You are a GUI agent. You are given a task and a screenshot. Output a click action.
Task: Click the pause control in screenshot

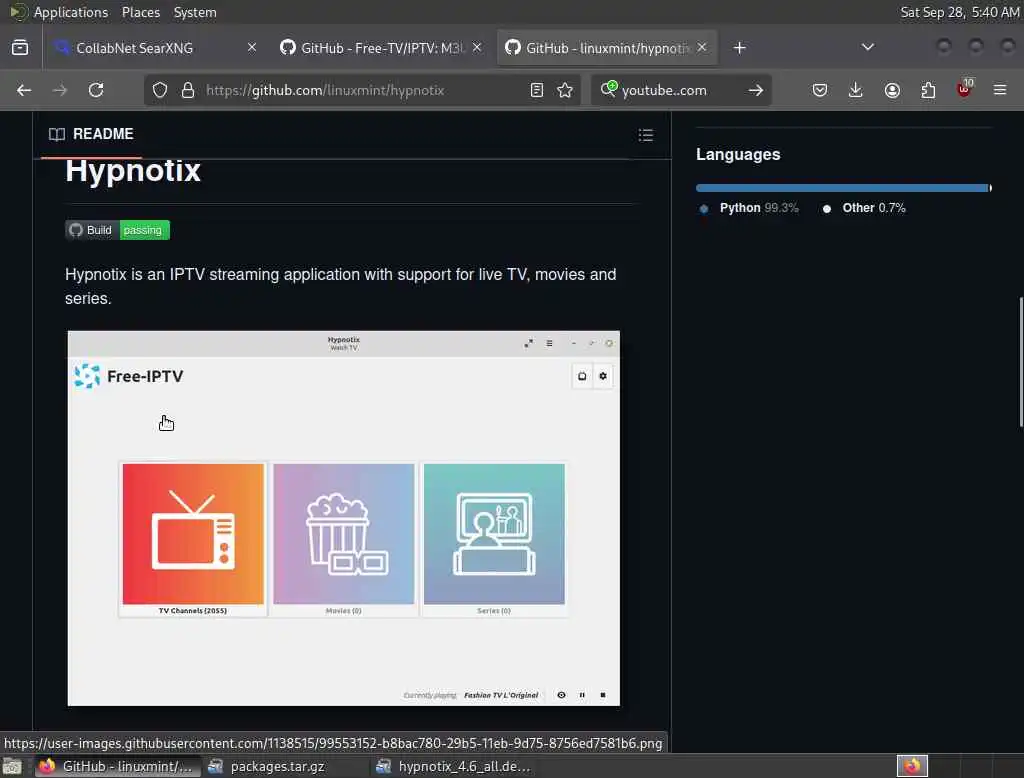pyautogui.click(x=582, y=695)
